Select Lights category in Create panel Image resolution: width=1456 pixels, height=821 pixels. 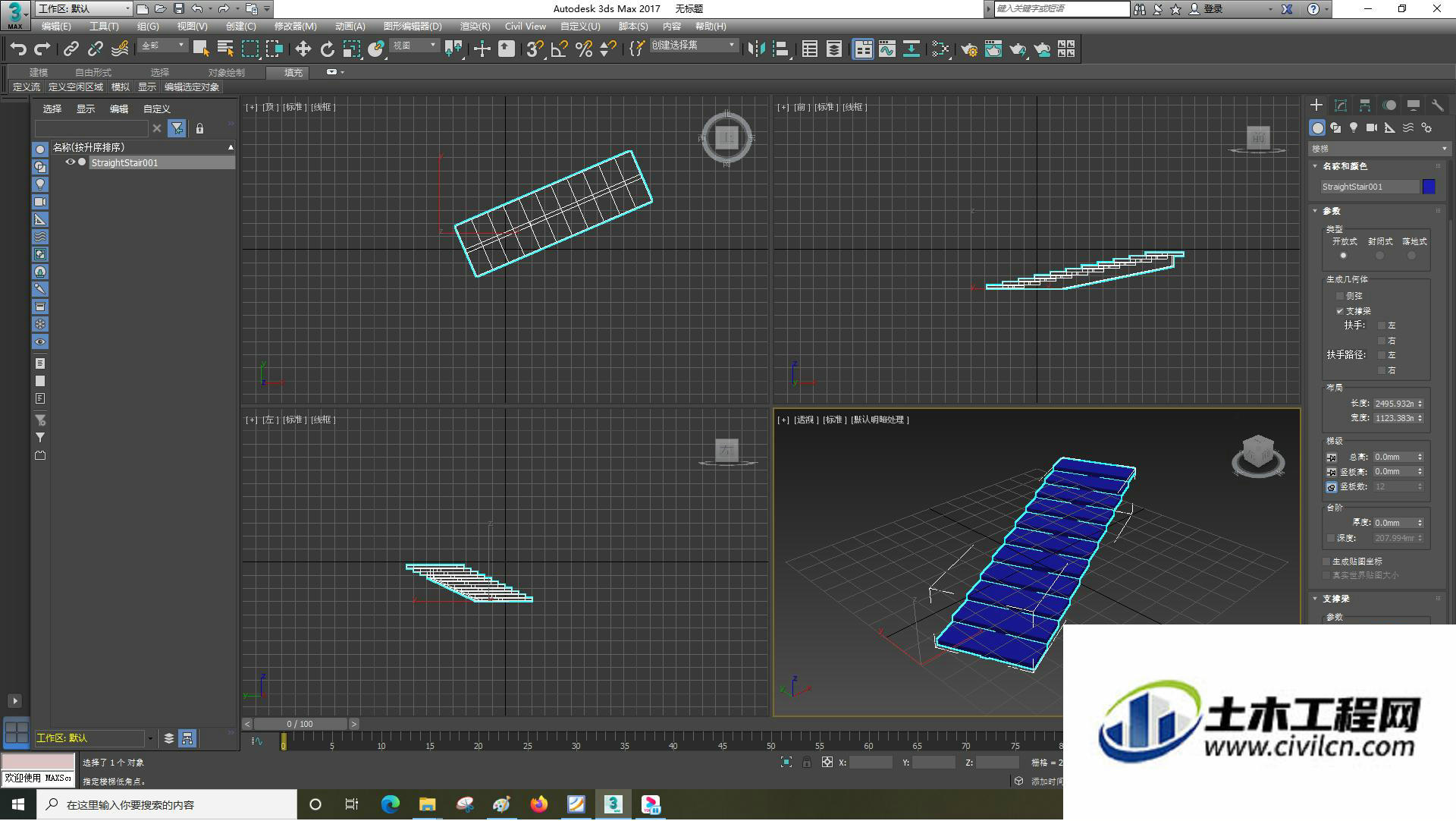[1354, 128]
